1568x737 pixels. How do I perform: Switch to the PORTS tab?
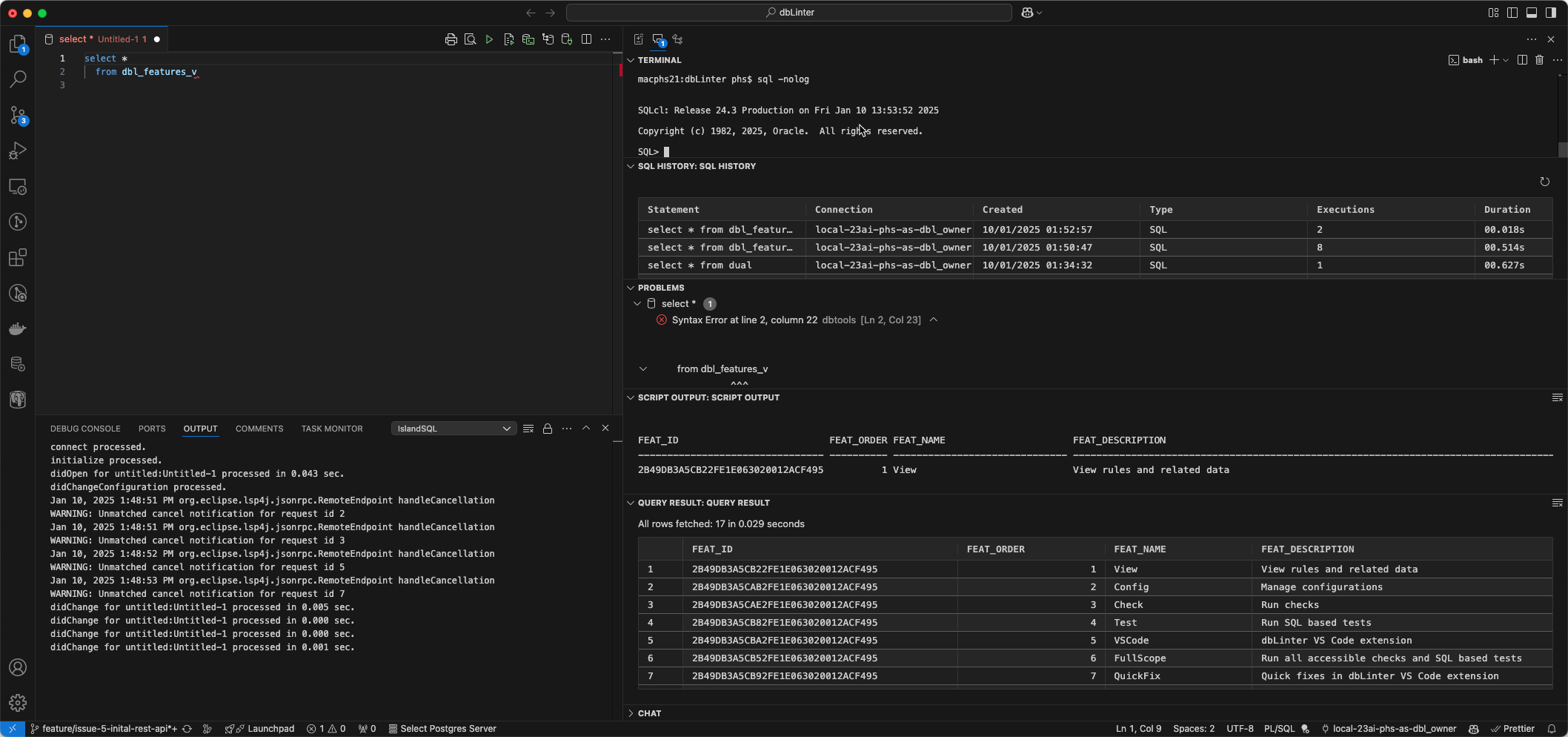152,429
